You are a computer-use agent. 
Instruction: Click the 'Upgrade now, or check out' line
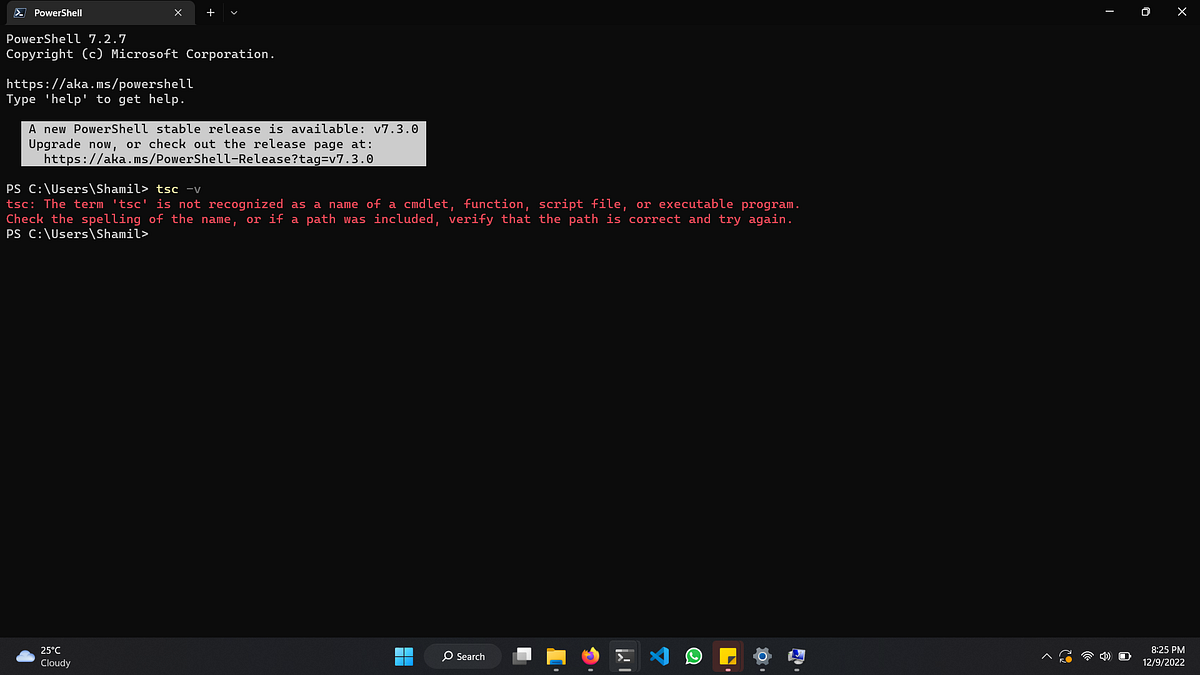pyautogui.click(x=201, y=144)
